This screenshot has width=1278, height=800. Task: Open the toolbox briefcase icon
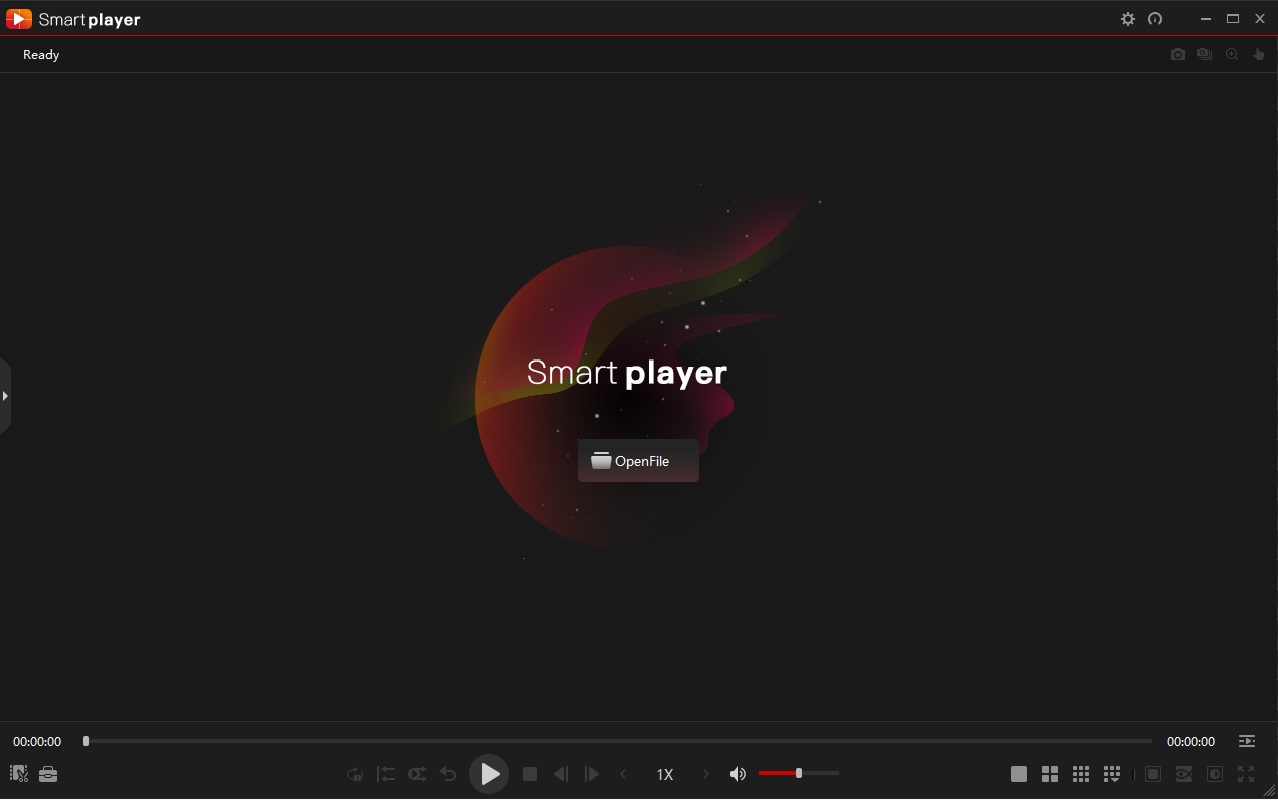click(48, 774)
